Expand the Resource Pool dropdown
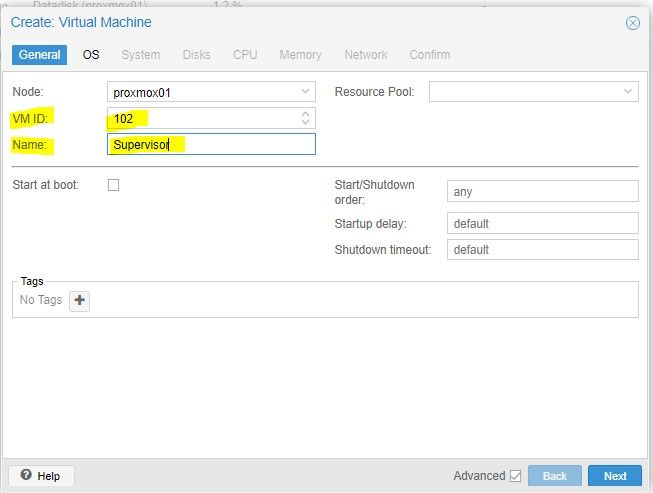Image resolution: width=653 pixels, height=493 pixels. click(x=628, y=92)
